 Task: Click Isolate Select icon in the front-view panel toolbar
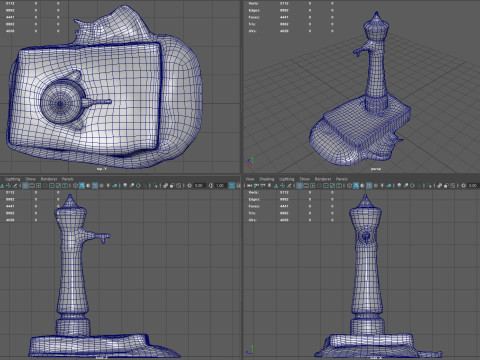point(429,185)
